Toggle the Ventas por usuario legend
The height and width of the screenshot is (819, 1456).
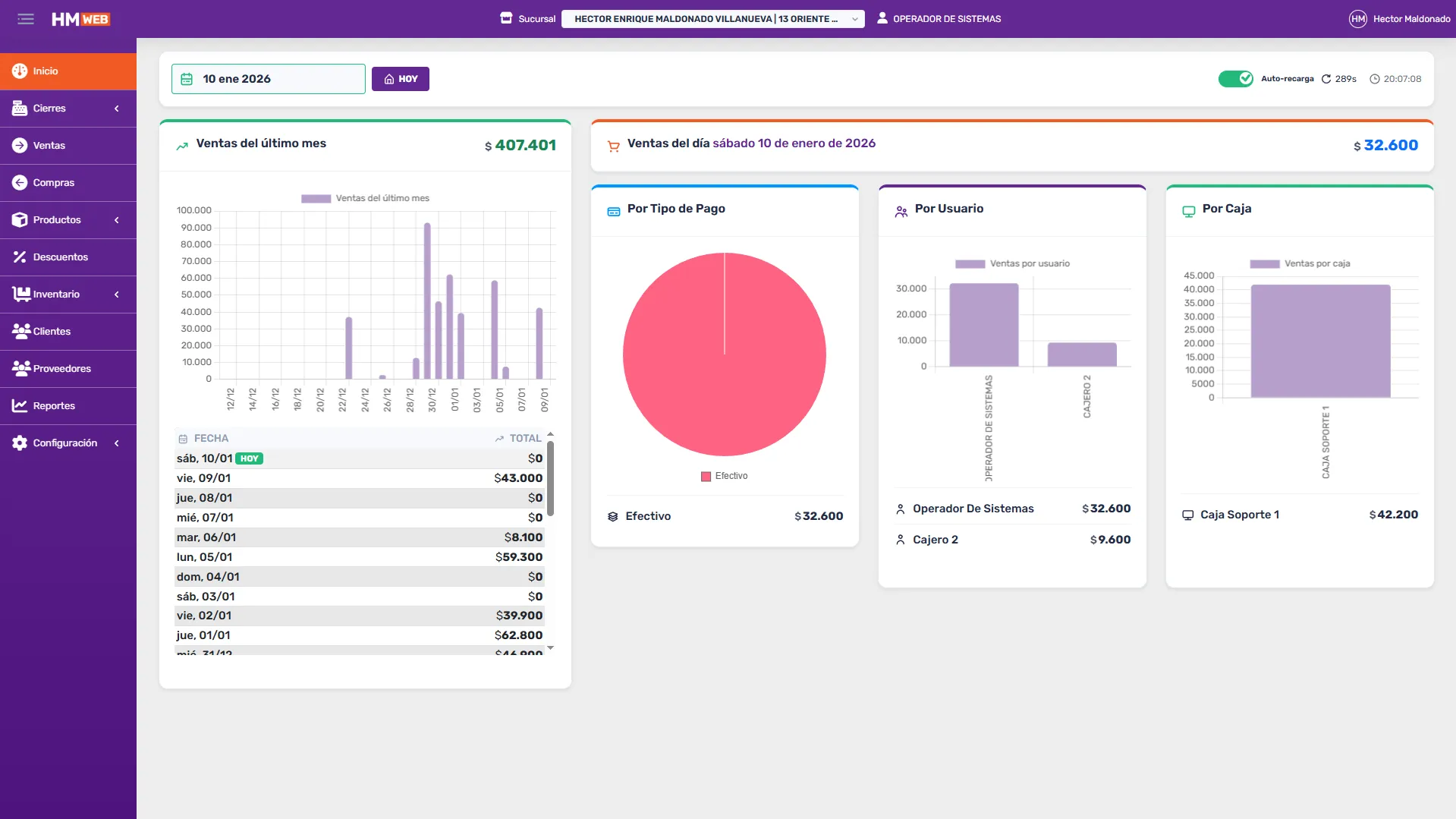pyautogui.click(x=1012, y=263)
